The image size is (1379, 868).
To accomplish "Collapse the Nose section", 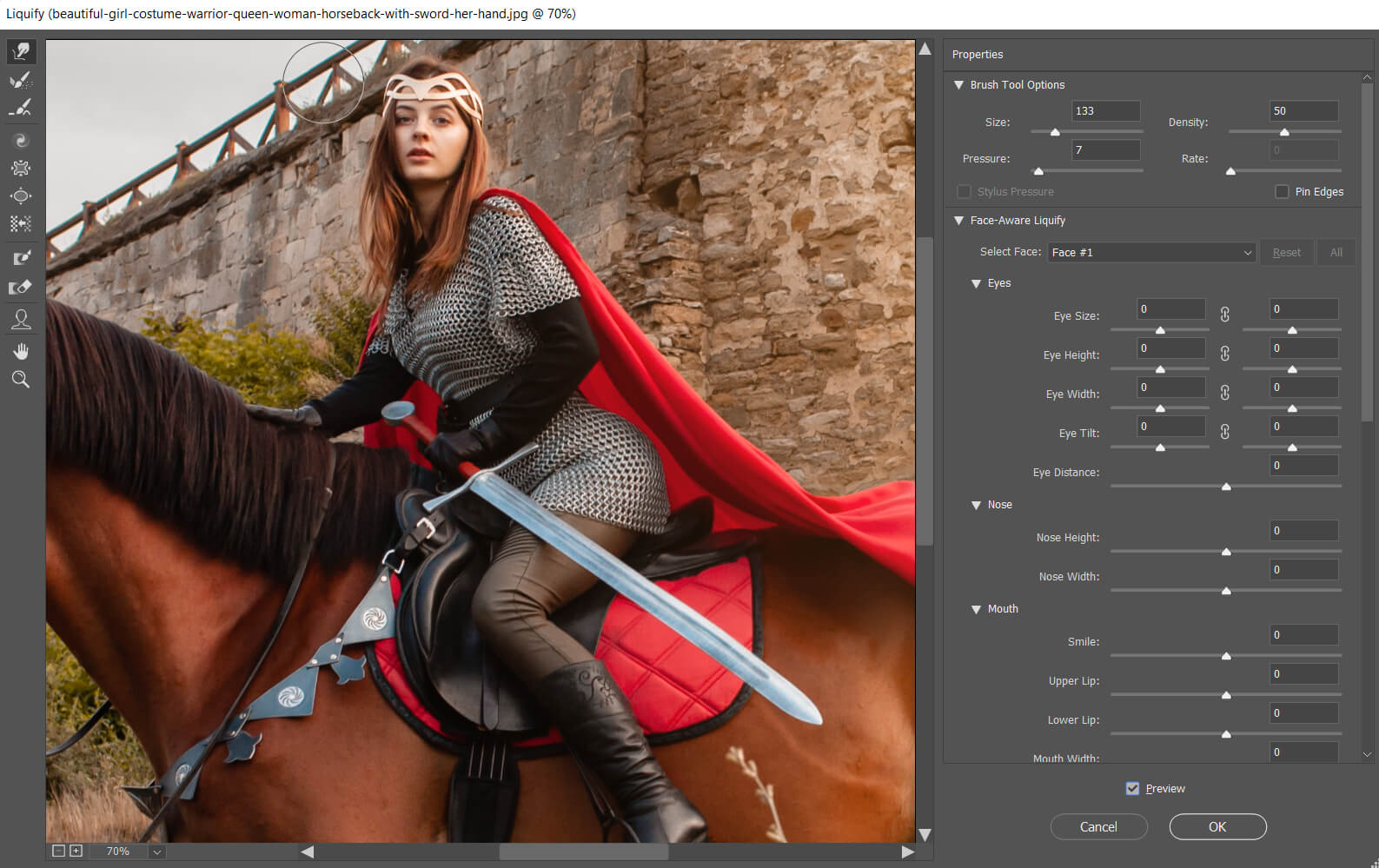I will click(976, 505).
